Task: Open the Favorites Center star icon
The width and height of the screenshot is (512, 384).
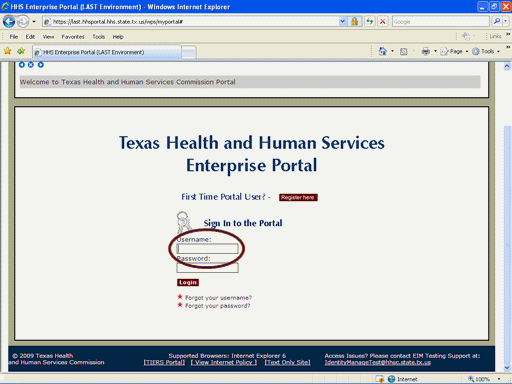Action: coord(7,51)
